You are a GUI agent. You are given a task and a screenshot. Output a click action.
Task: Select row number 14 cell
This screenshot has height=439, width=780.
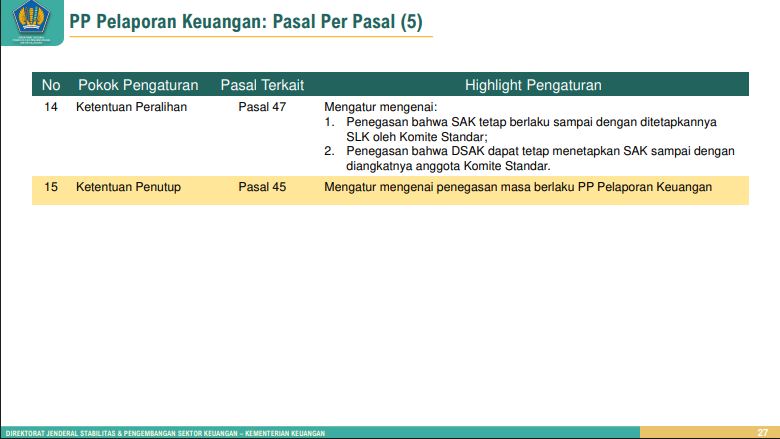(51, 107)
